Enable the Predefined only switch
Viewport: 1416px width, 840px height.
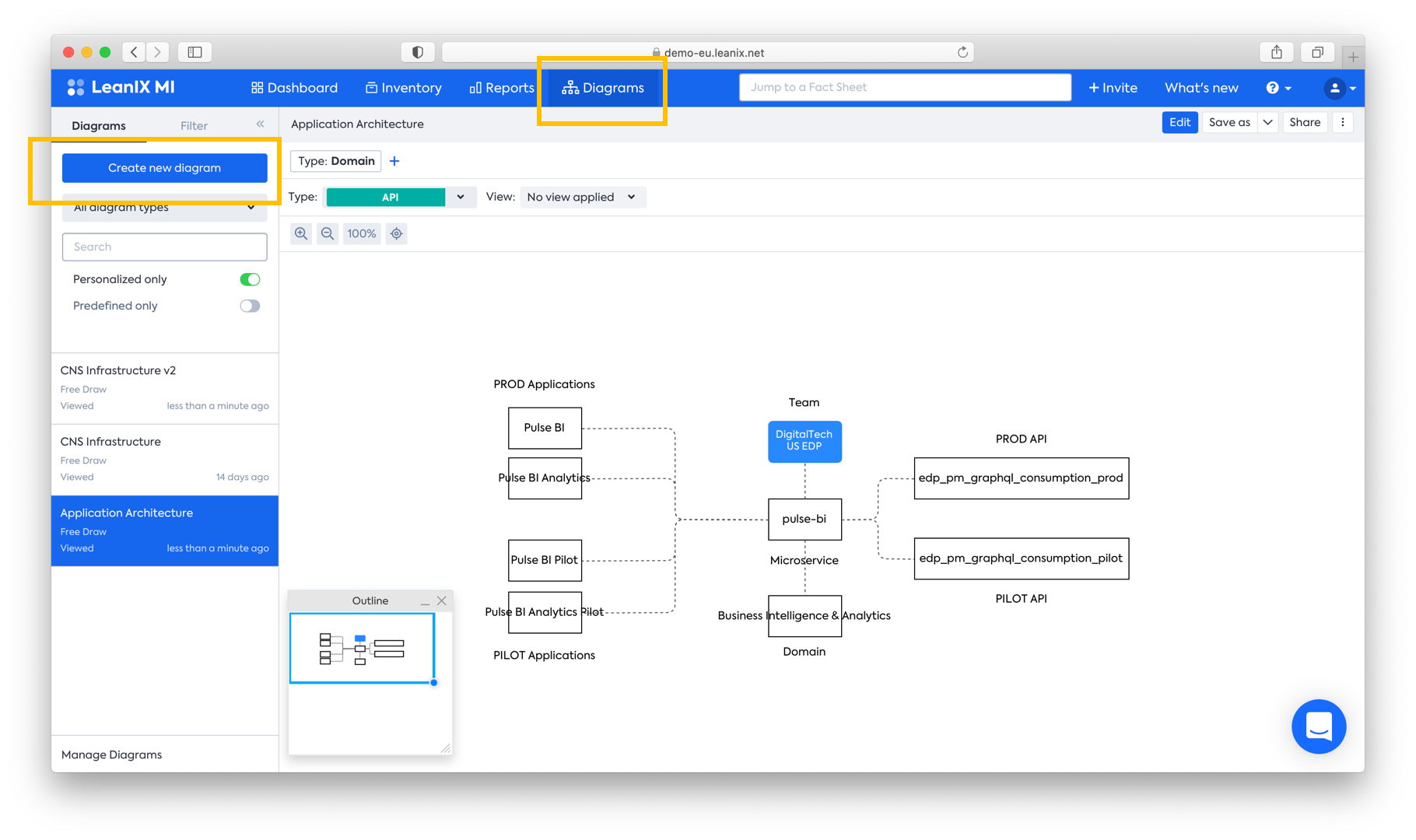coord(250,306)
